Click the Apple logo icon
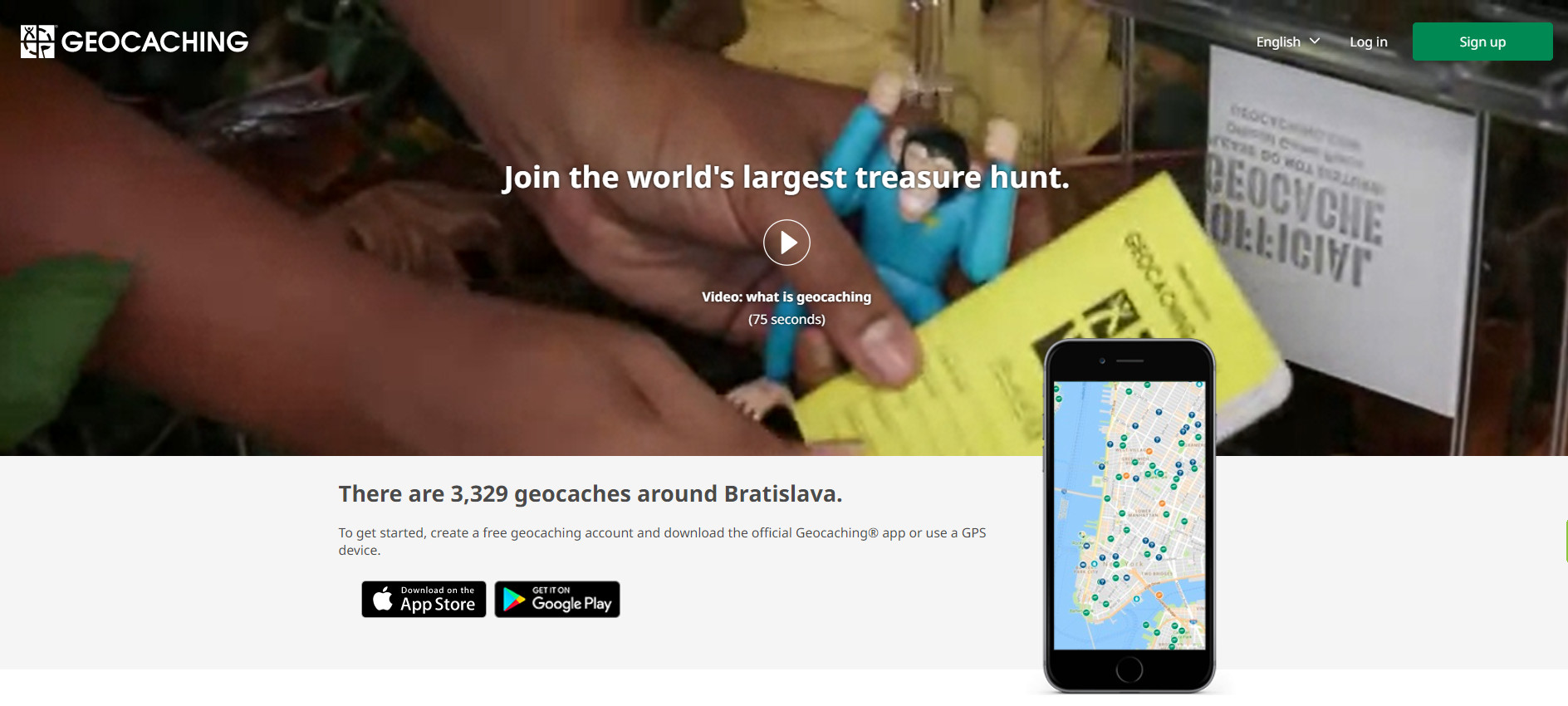Screen dimensions: 1568x706 [x=383, y=598]
